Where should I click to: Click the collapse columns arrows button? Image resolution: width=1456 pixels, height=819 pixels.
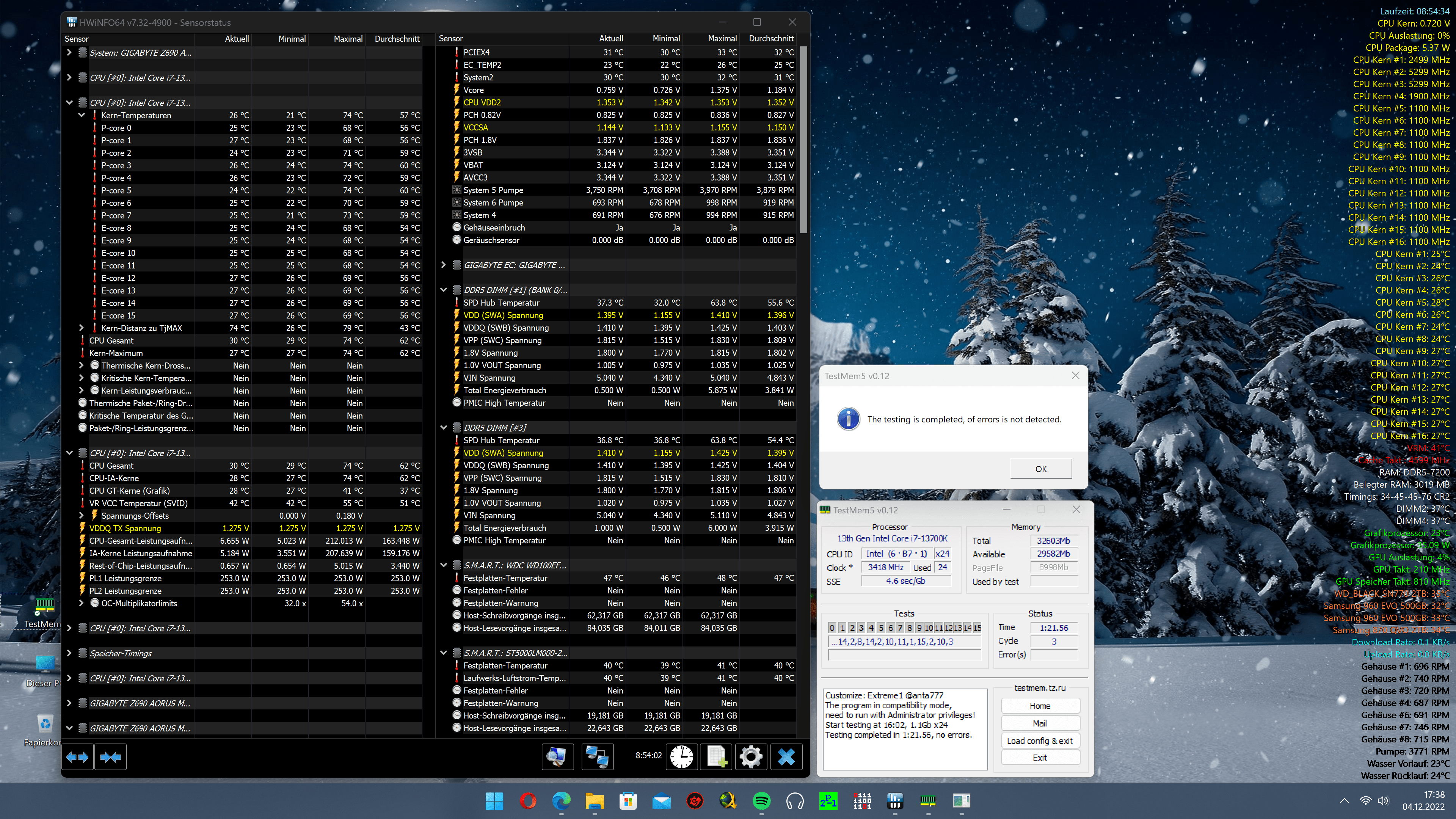pyautogui.click(x=110, y=757)
